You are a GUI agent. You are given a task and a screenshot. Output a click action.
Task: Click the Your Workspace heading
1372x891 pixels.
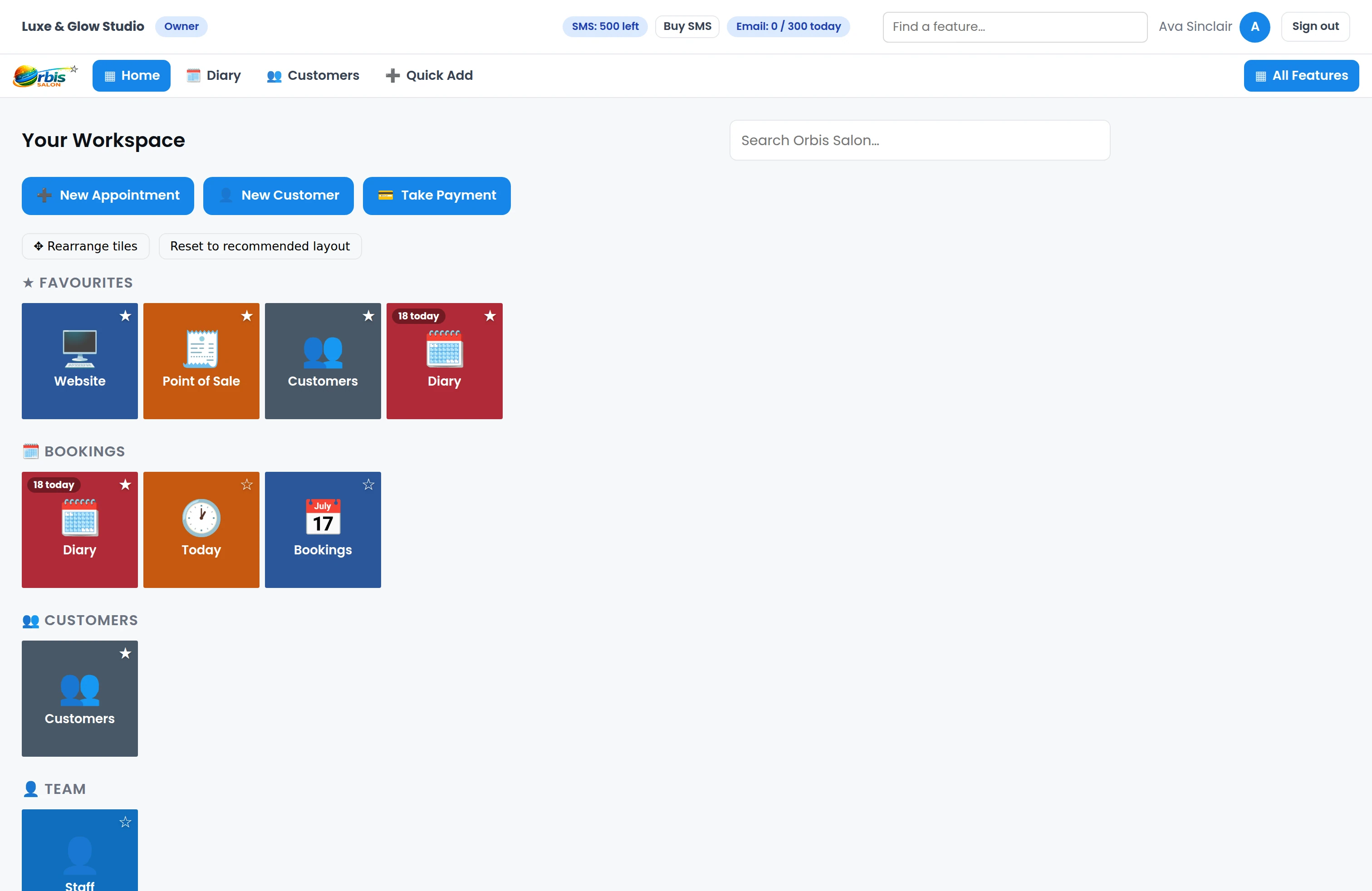104,141
